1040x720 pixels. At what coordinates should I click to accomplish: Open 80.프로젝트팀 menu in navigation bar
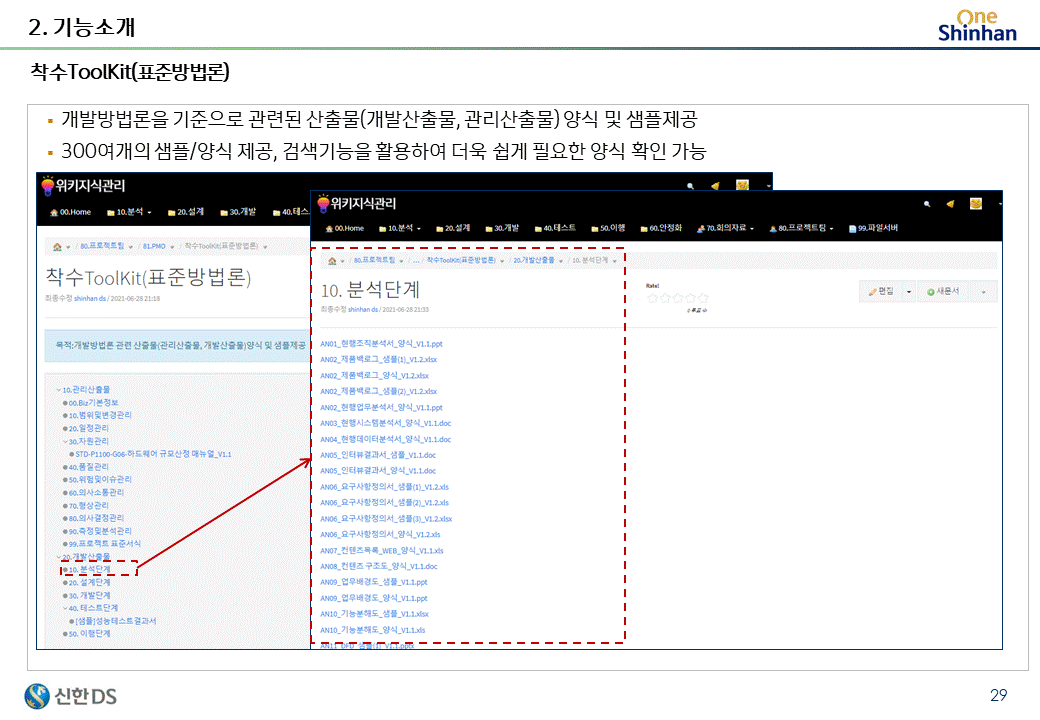point(801,228)
